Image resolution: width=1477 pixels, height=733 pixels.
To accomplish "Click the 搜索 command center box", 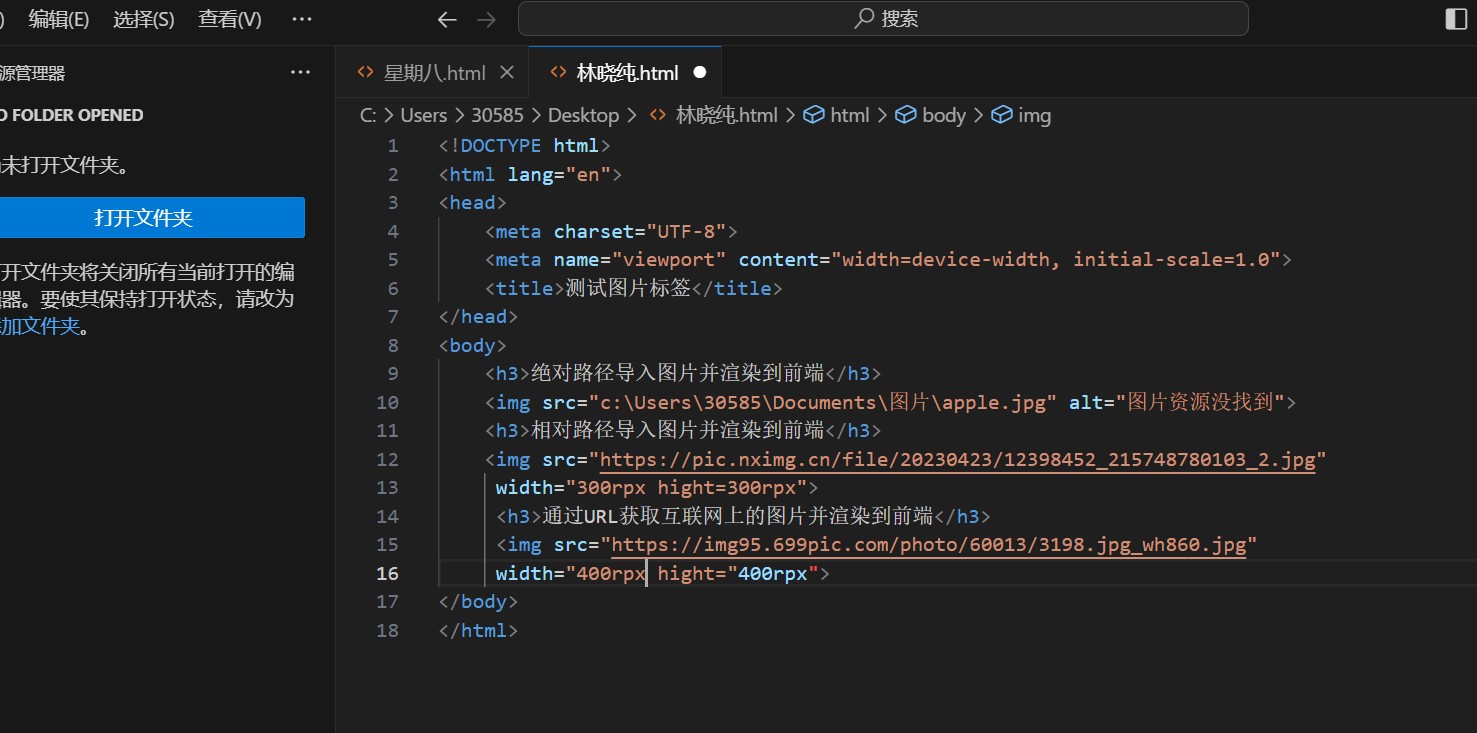I will click(883, 18).
